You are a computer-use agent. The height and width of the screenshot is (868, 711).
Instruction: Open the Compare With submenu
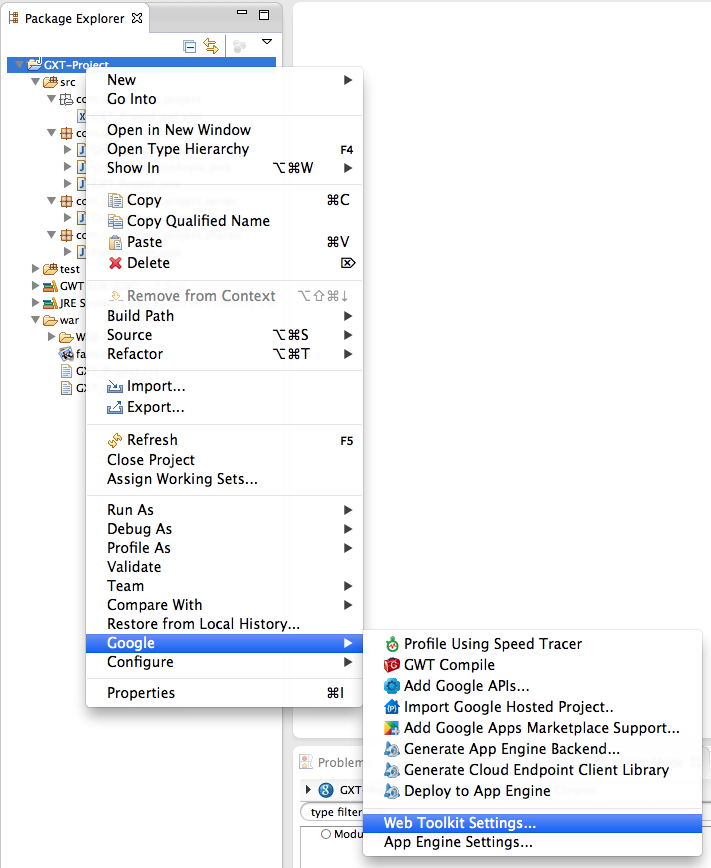(224, 604)
